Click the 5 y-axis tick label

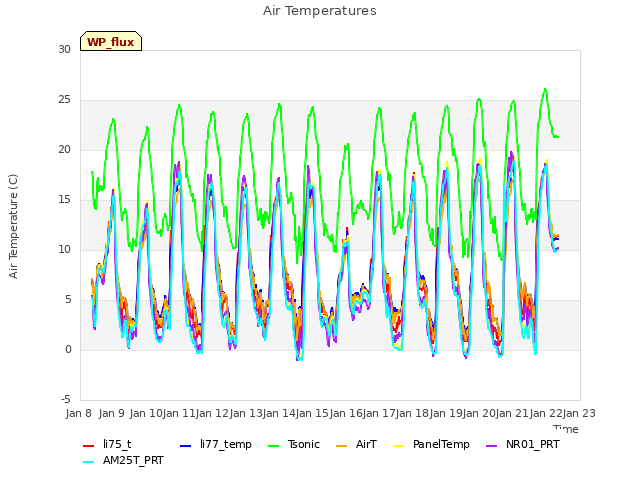tap(68, 300)
